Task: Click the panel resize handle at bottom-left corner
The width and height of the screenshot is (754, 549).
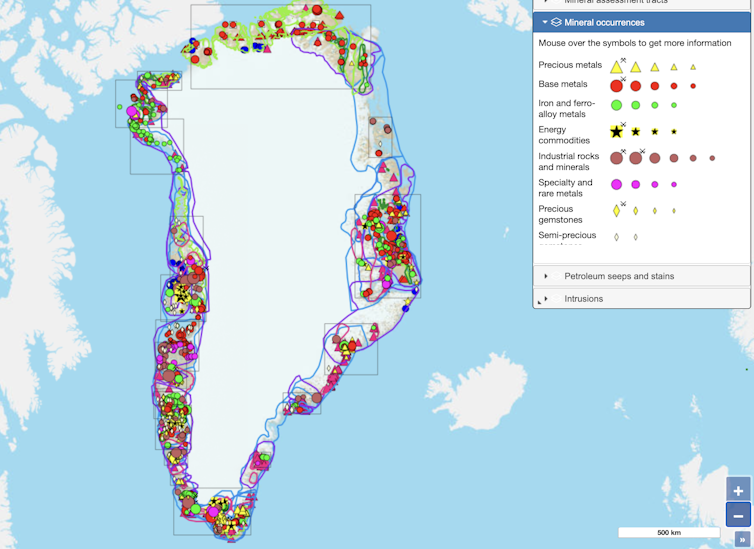Action: pyautogui.click(x=538, y=302)
